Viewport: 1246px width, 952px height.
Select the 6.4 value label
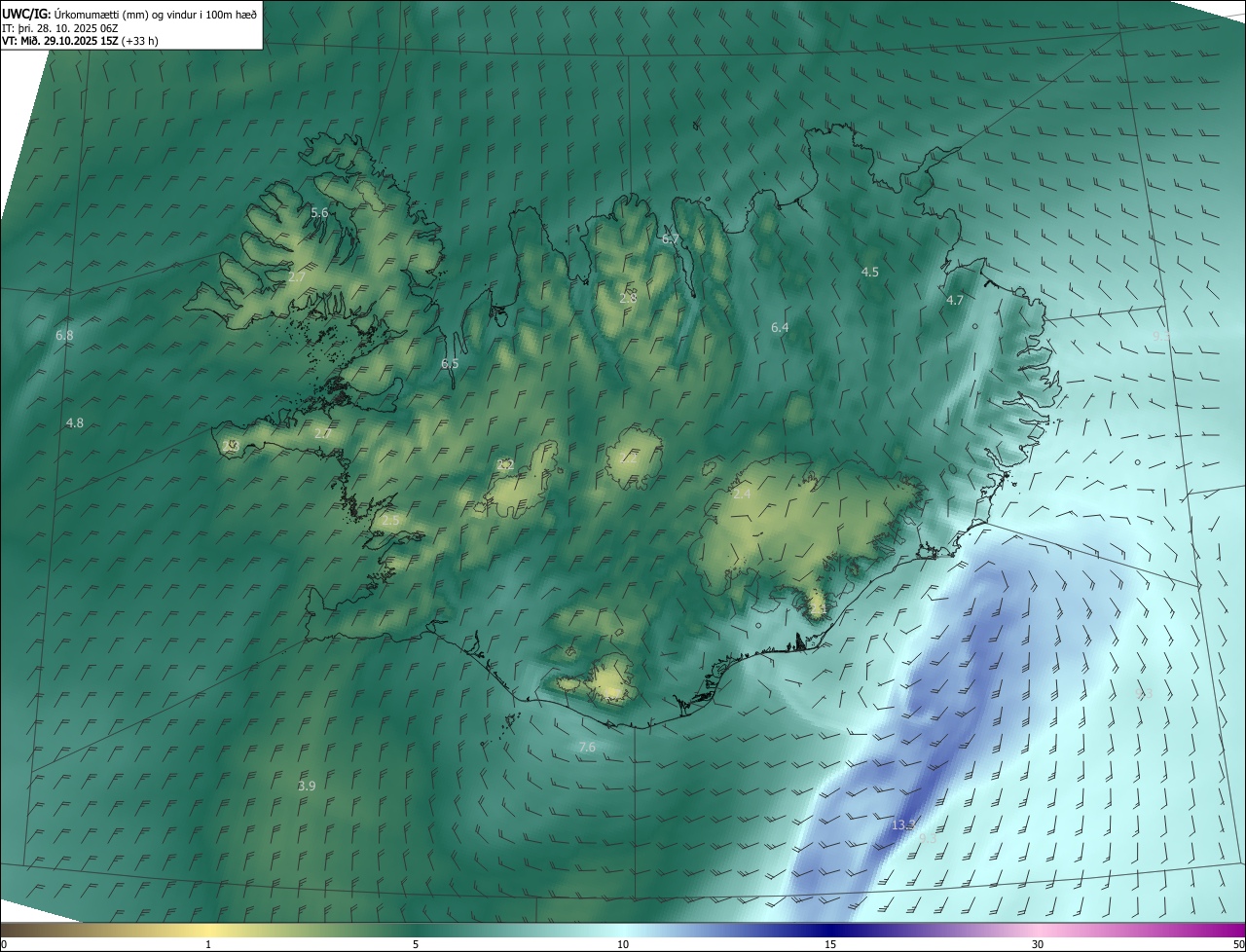pos(780,327)
